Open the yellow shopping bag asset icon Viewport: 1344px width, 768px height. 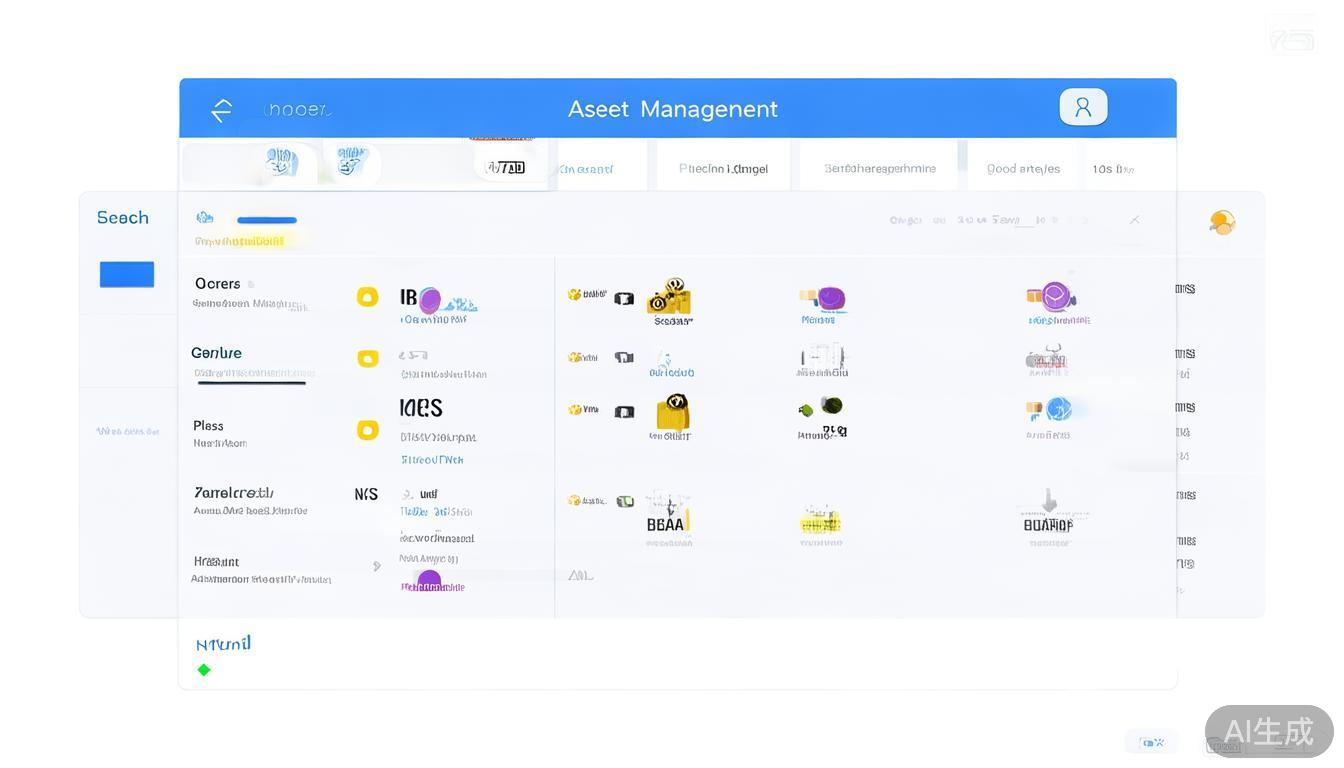673,412
